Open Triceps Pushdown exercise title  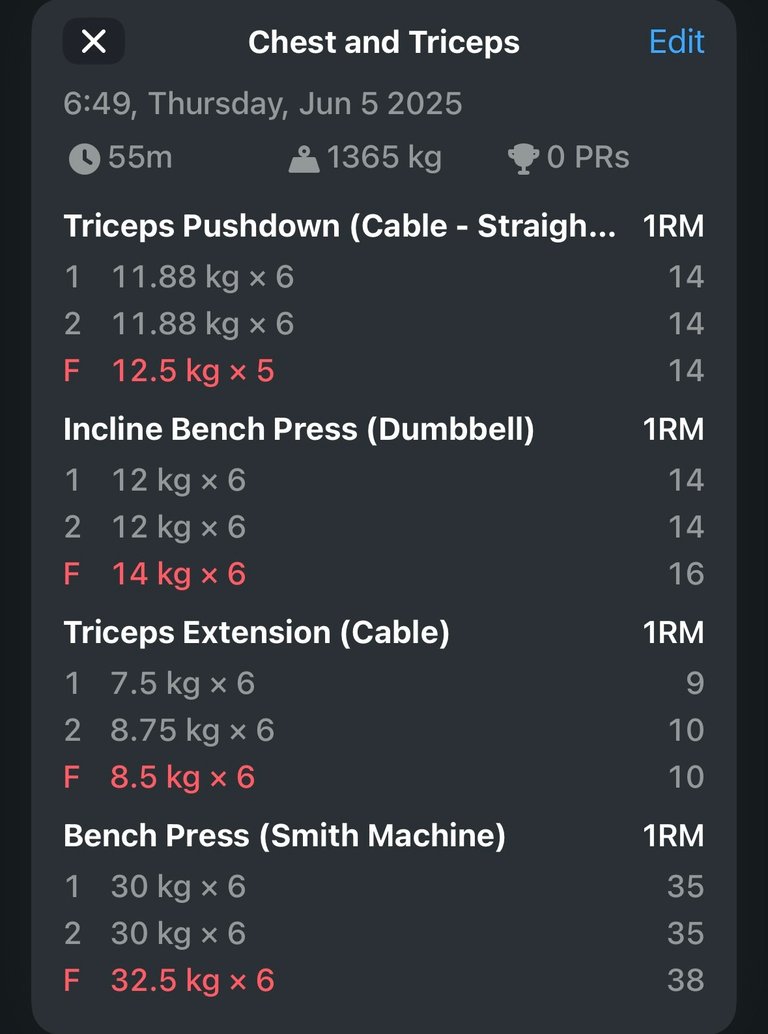340,226
